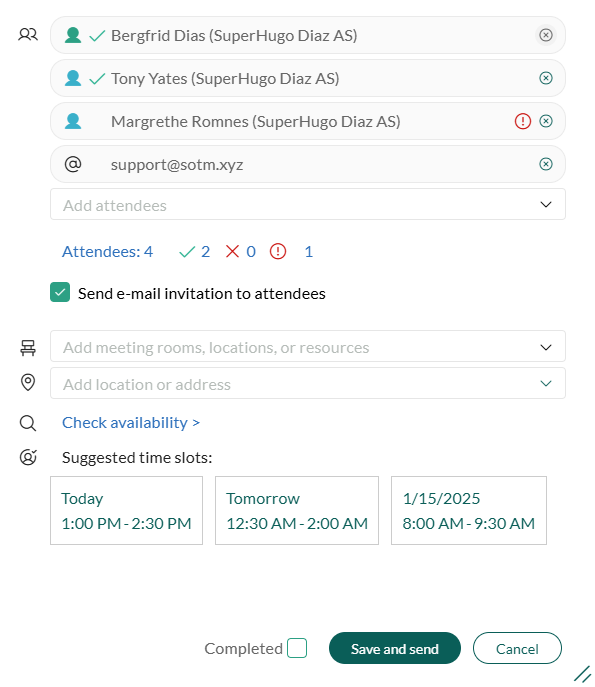Image resolution: width=595 pixels, height=687 pixels.
Task: Remove support@sotm.xyz from attendees
Action: [545, 164]
